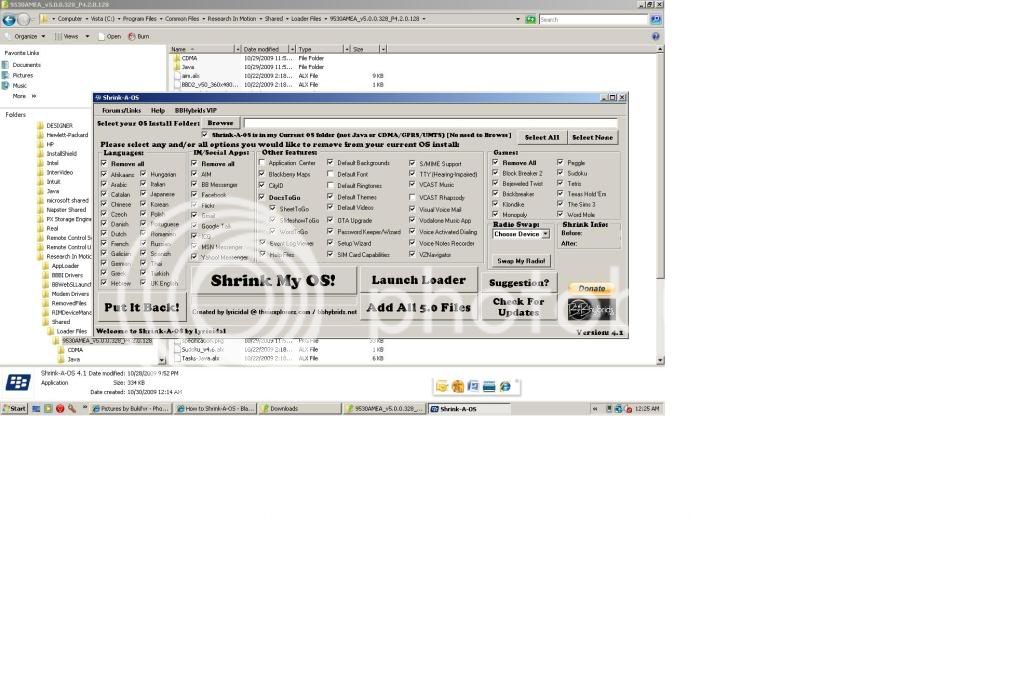Expand the Name column filter arrow
1024x675 pixels.
click(237, 49)
